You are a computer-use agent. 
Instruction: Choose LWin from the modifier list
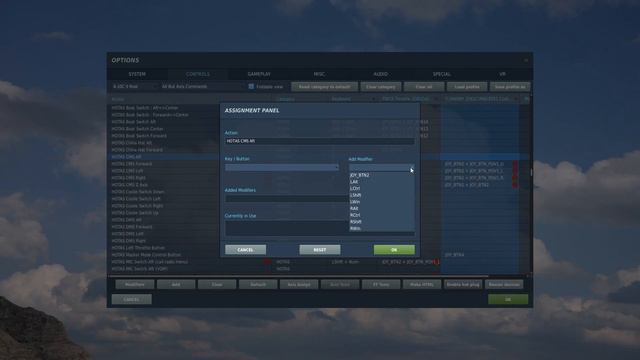point(382,202)
